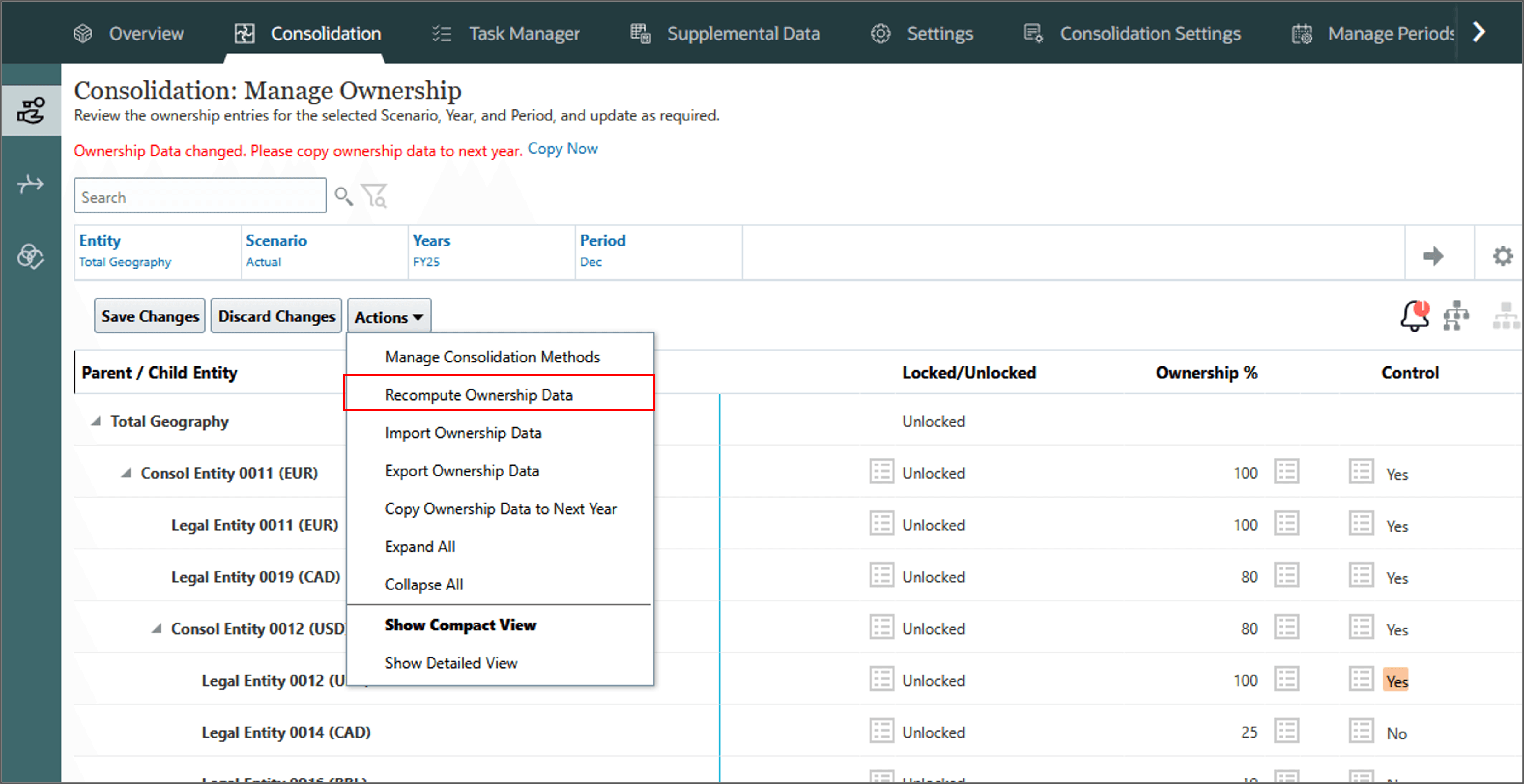Open ownership % list icon for Legal Entity 0014

click(1286, 731)
